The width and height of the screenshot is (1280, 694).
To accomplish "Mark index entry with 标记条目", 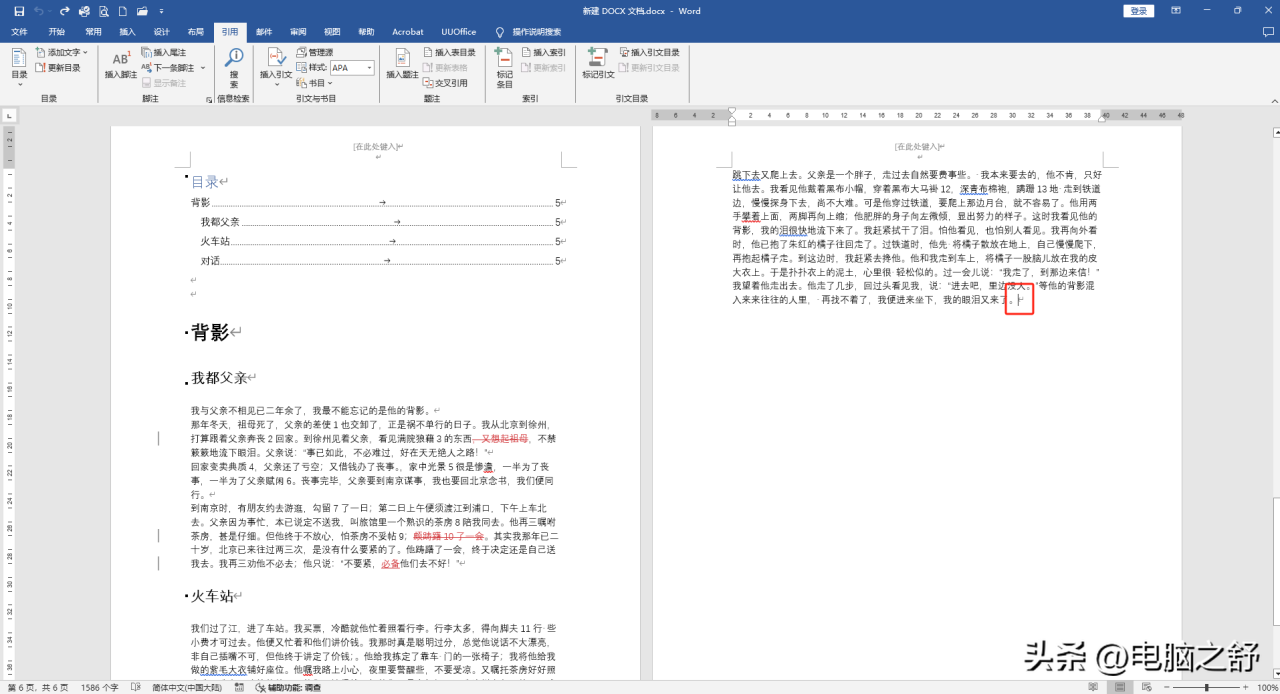I will [505, 68].
